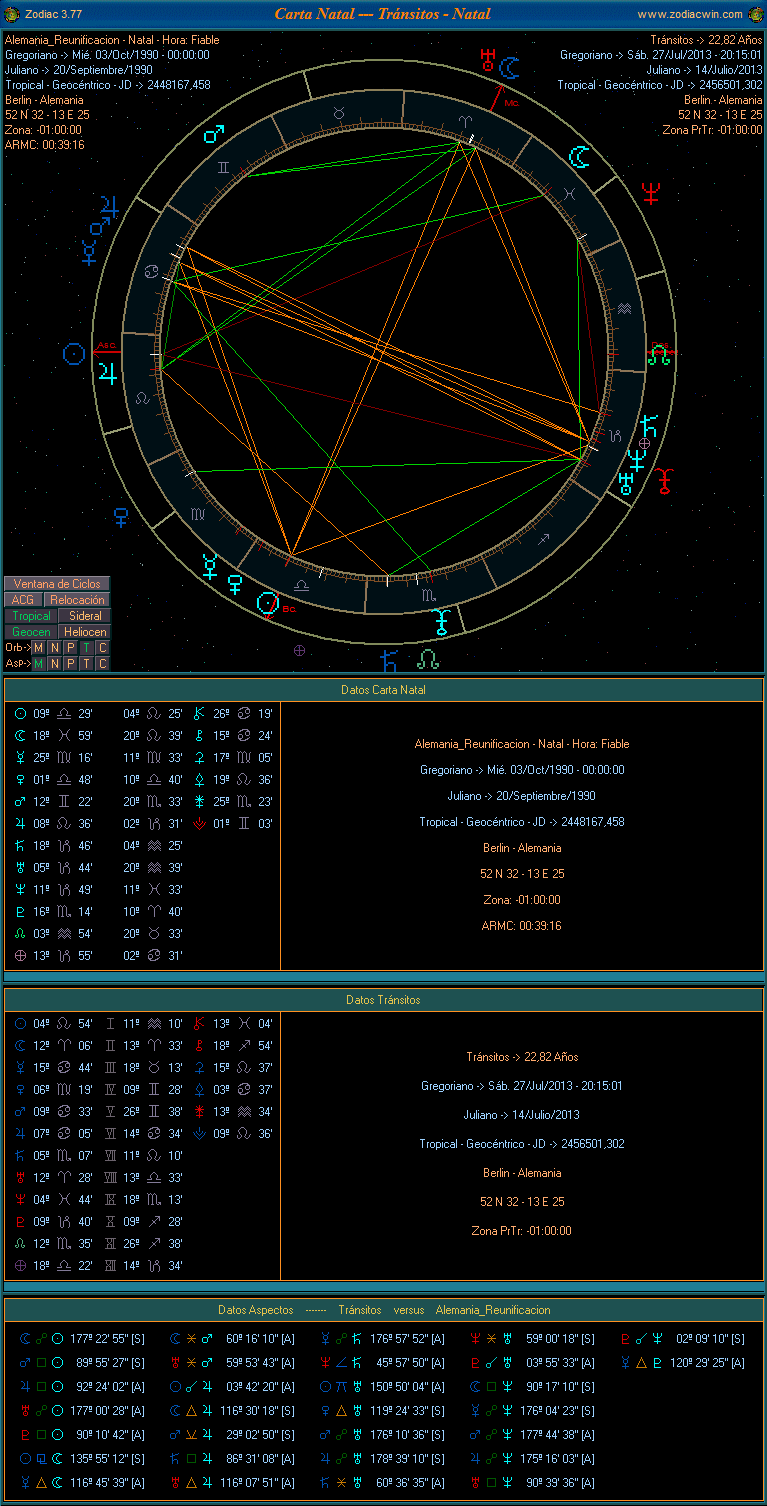Select the blue Venus glyph outside Virgo
The height and width of the screenshot is (1506, 767).
[x=121, y=517]
